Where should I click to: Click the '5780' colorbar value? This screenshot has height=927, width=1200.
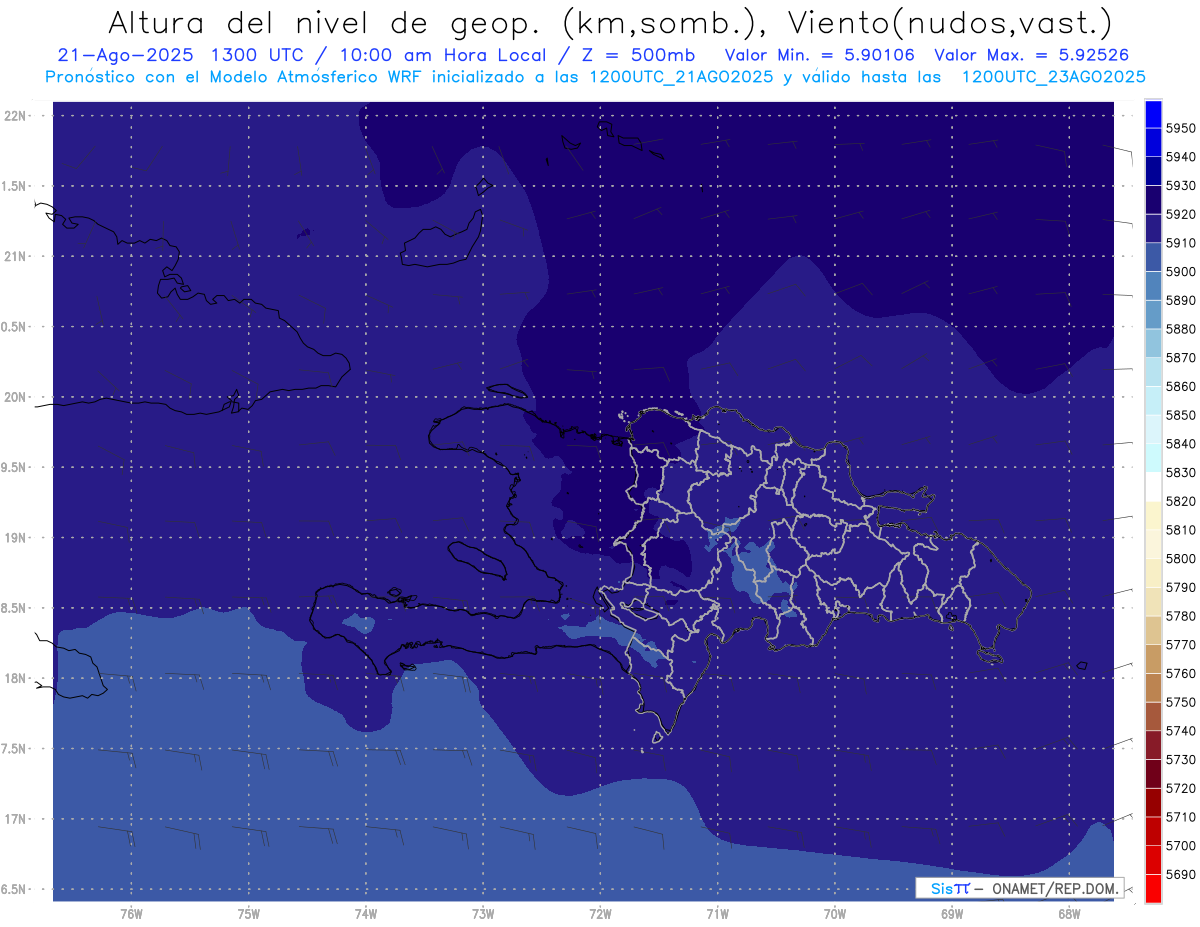1180,616
